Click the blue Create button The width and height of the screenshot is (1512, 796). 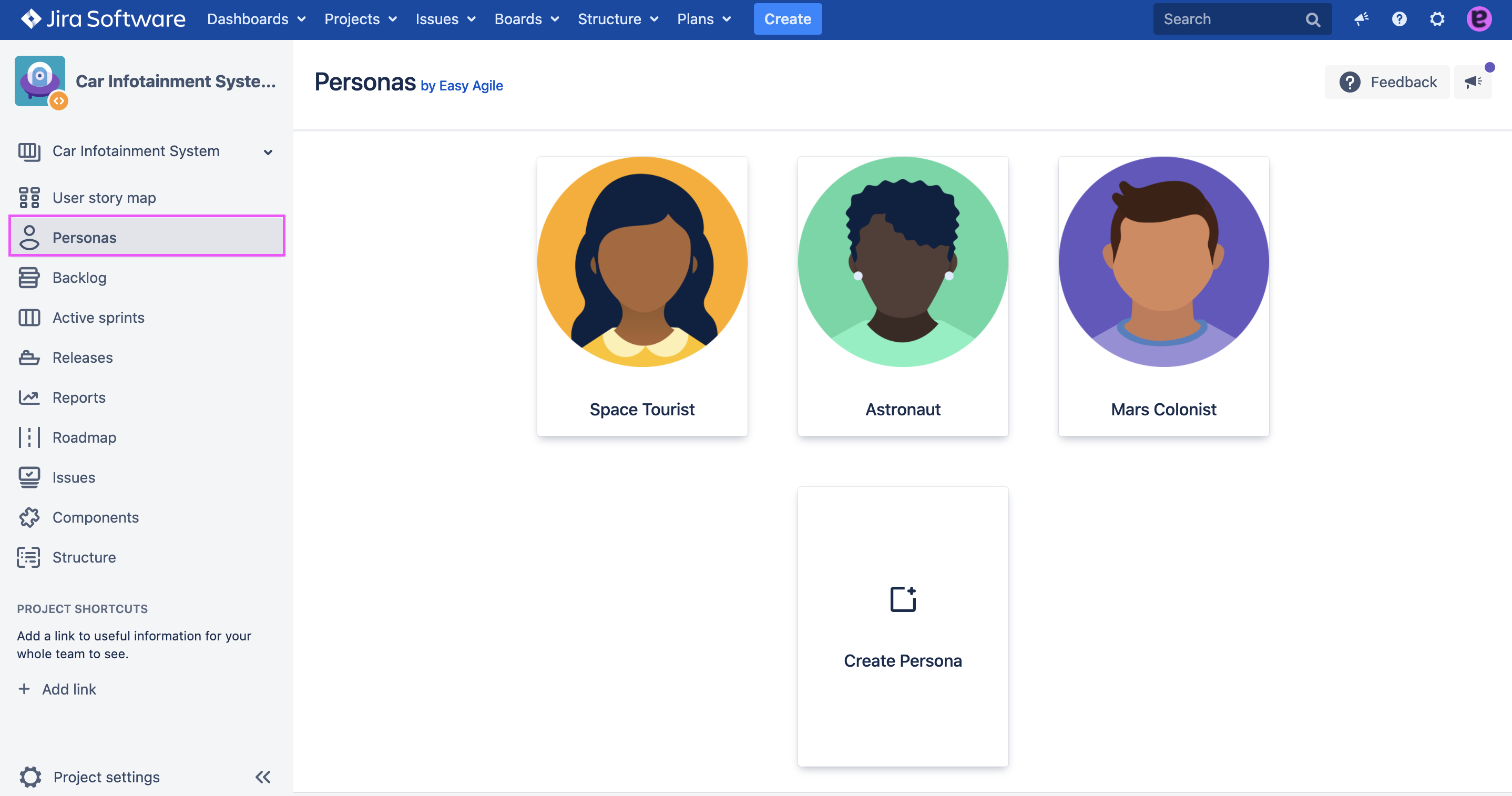click(x=787, y=19)
